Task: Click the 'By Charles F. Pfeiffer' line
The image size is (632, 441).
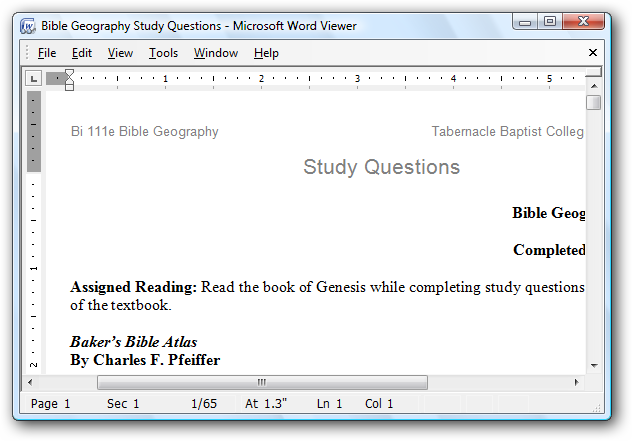Action: (145, 360)
